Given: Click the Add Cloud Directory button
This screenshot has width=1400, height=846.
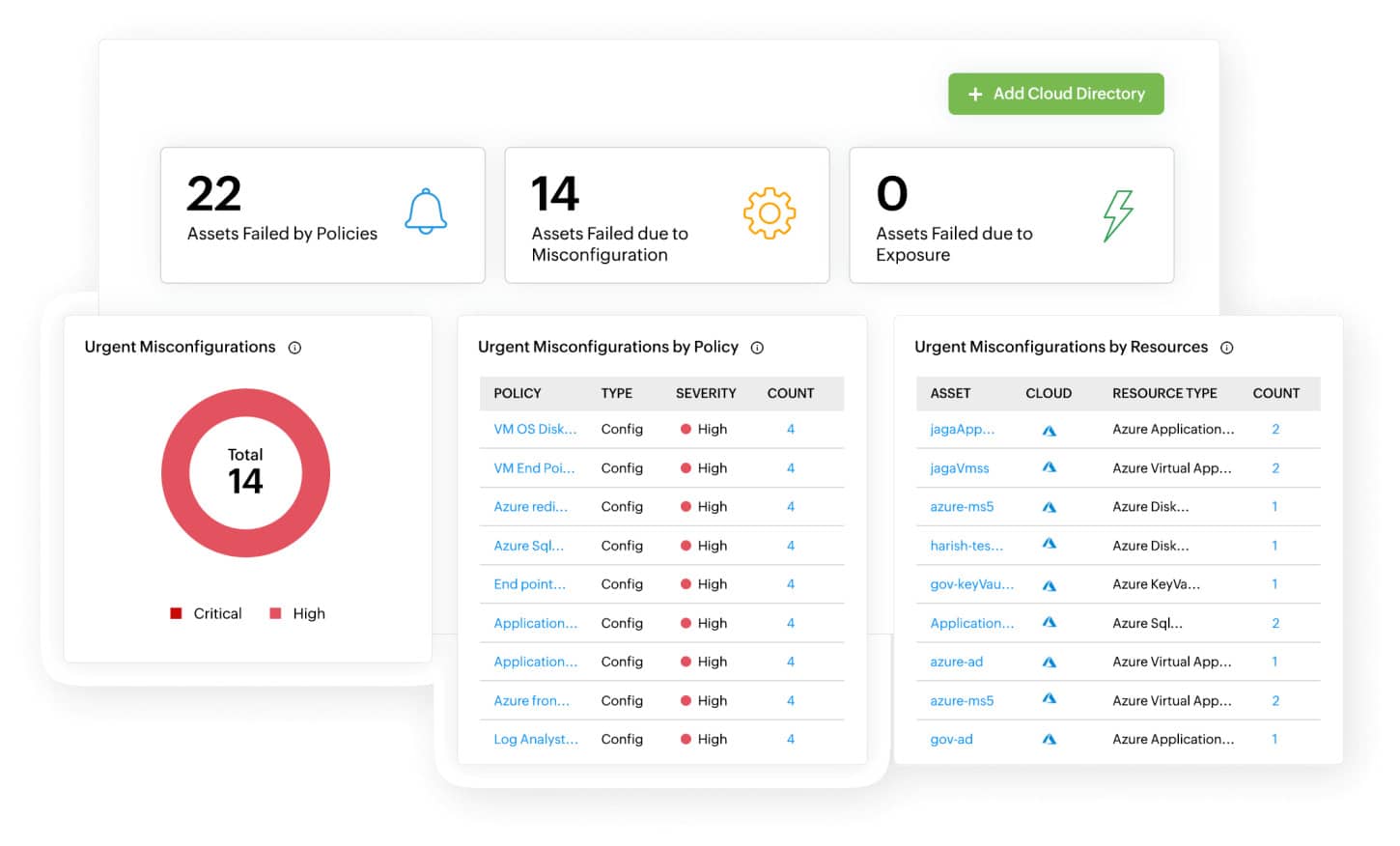Looking at the screenshot, I should (1055, 94).
